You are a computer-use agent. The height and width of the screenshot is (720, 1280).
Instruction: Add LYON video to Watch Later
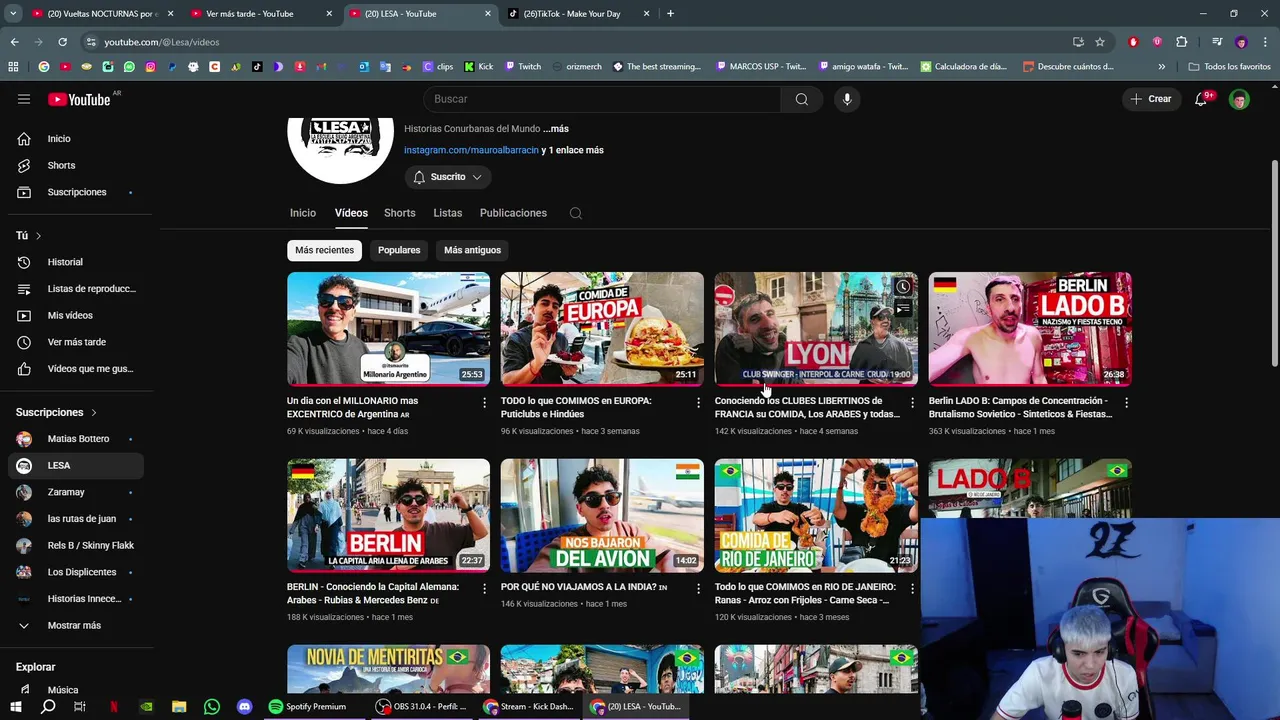[x=903, y=287]
